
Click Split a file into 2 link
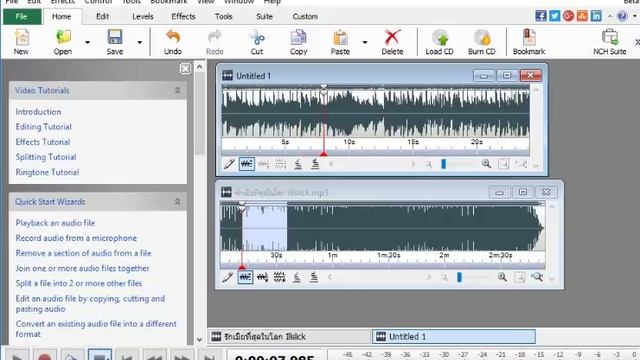click(x=79, y=283)
